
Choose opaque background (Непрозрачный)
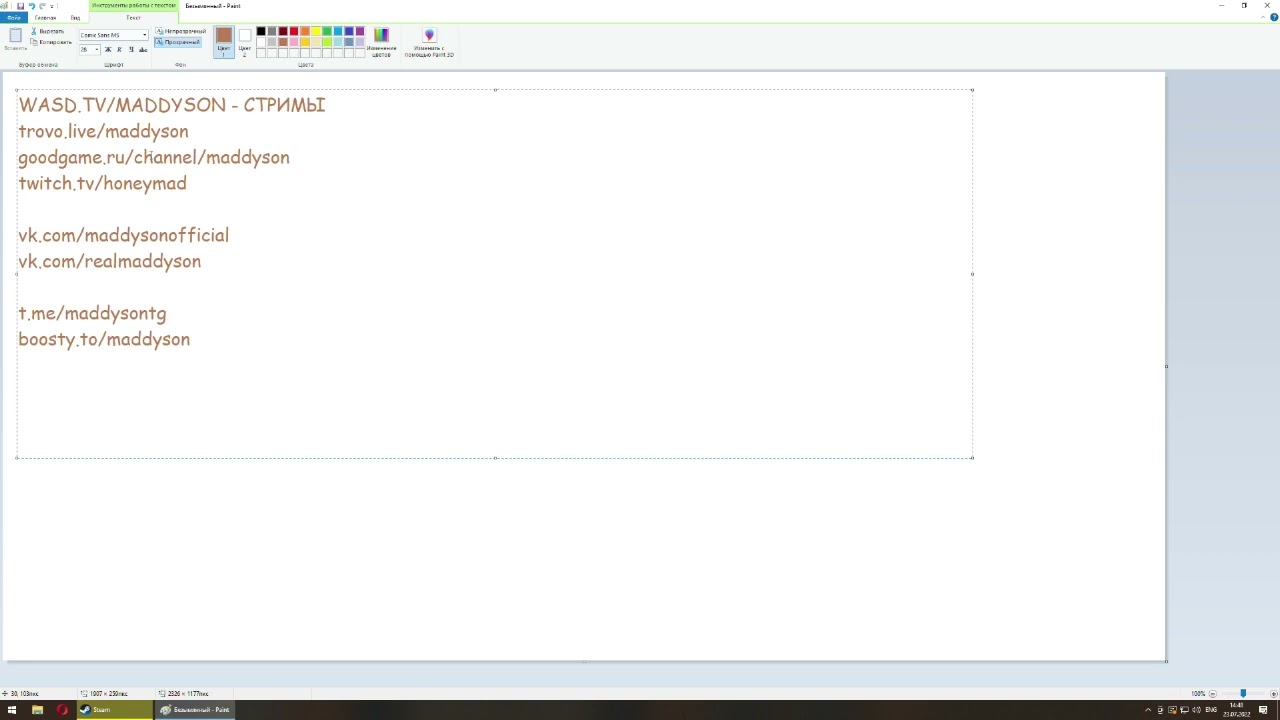pyautogui.click(x=180, y=32)
